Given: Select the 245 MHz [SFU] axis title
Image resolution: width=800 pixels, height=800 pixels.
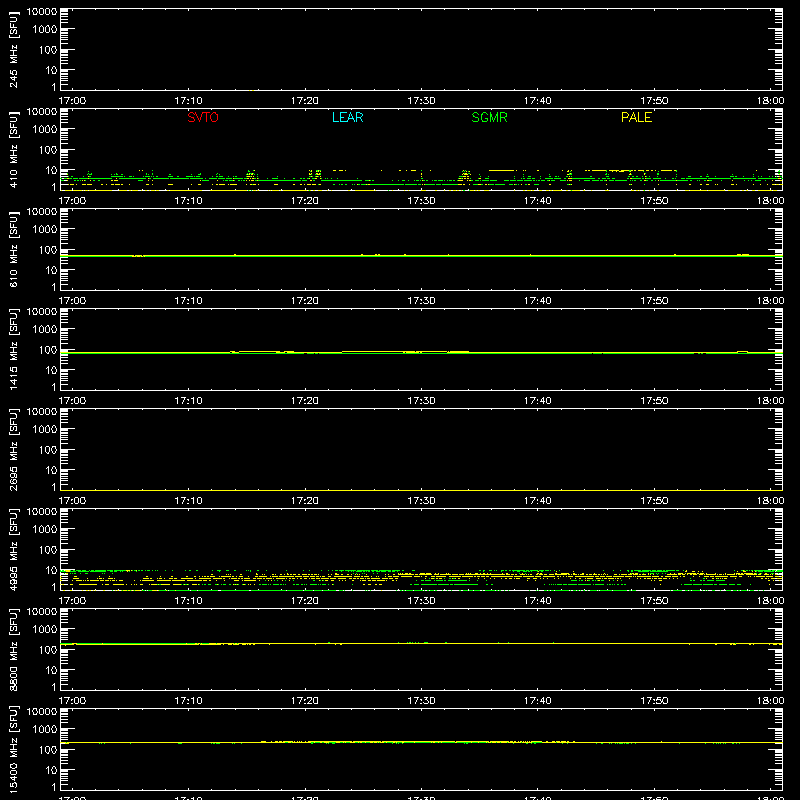Looking at the screenshot, I should click(14, 49).
